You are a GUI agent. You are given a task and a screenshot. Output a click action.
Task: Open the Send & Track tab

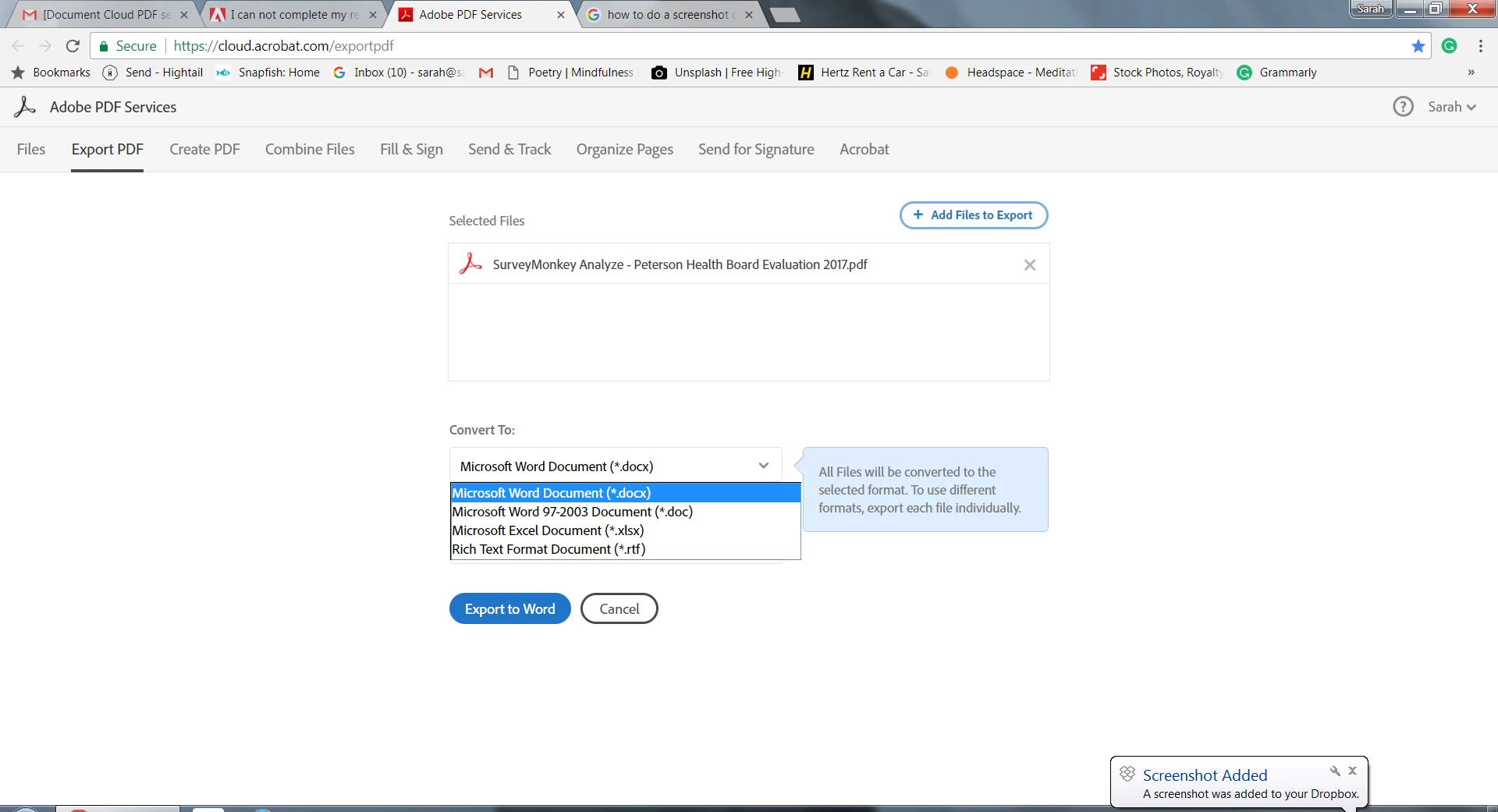(x=509, y=149)
